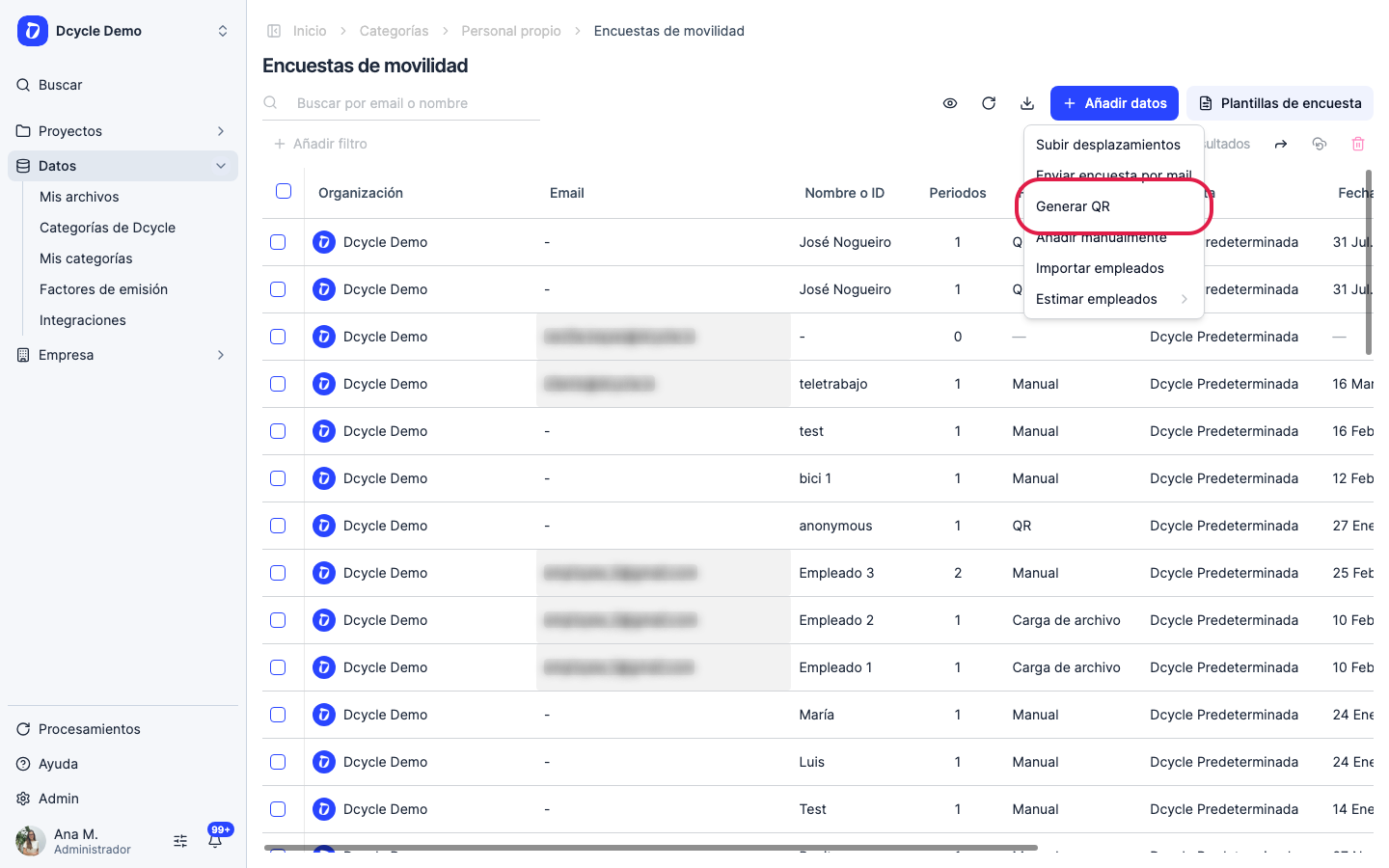Screen dimensions: 1389x868
Task: Click the share arrow icon
Action: pos(1281,144)
